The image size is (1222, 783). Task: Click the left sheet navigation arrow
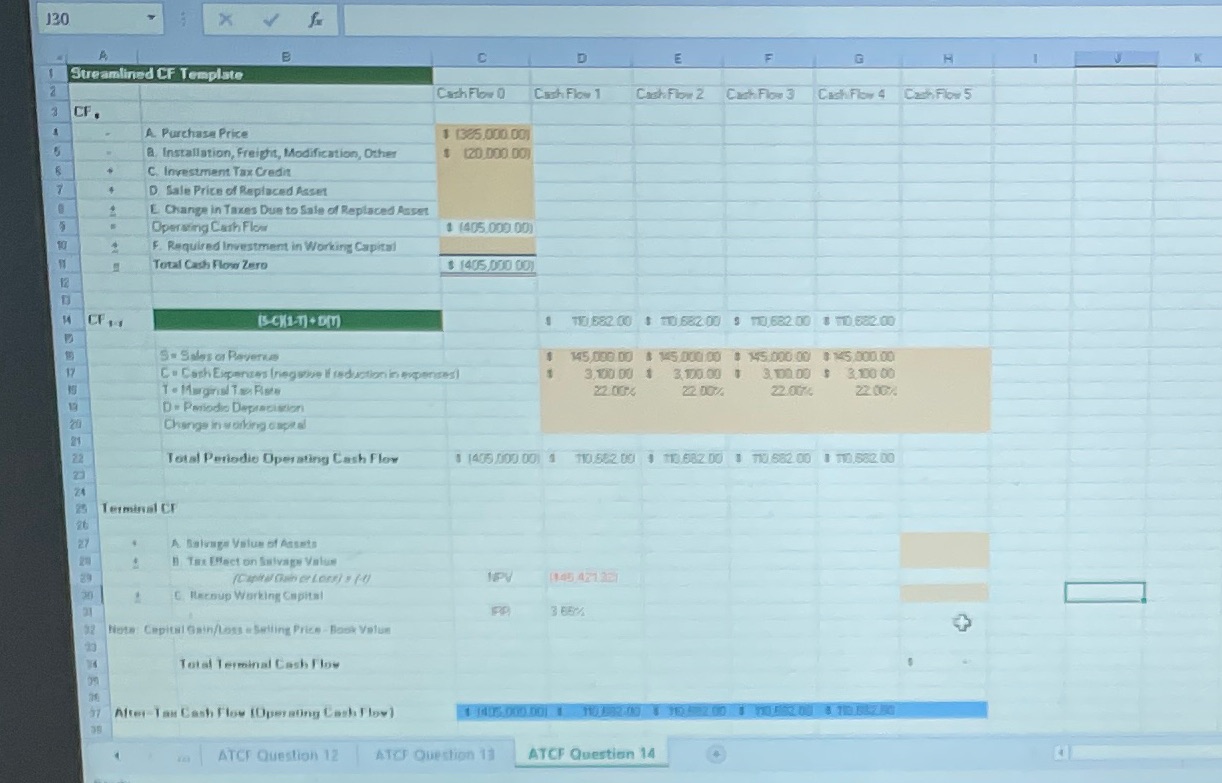click(118, 757)
